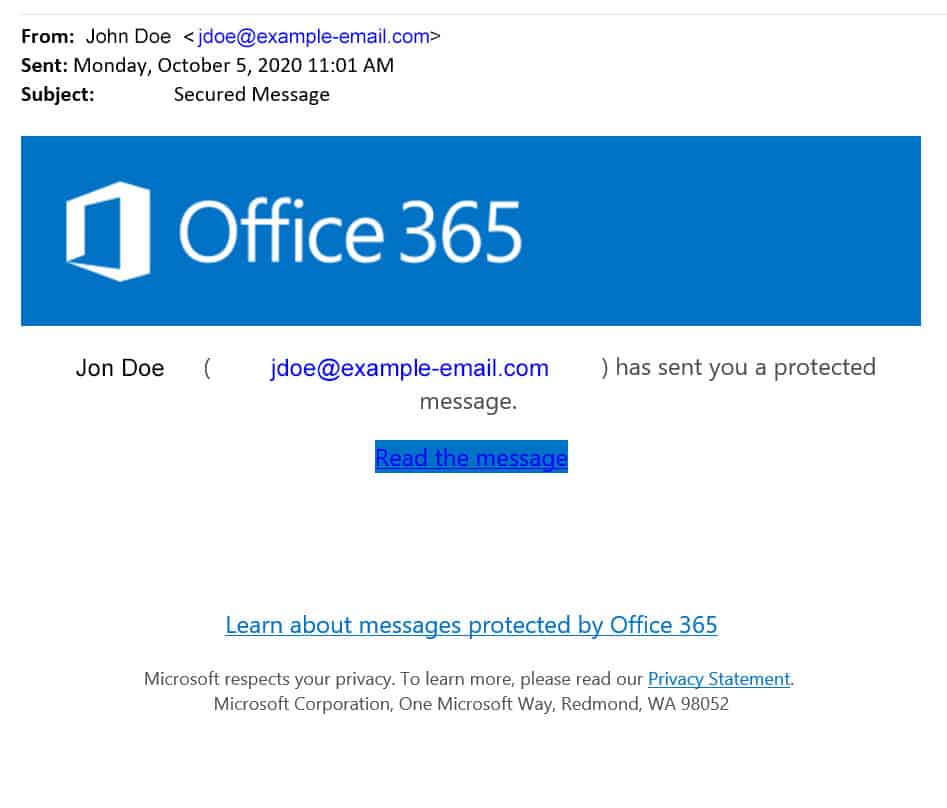Viewport: 947px width, 808px height.
Task: Click the Microsoft Corporation Redmond address line
Action: click(471, 704)
